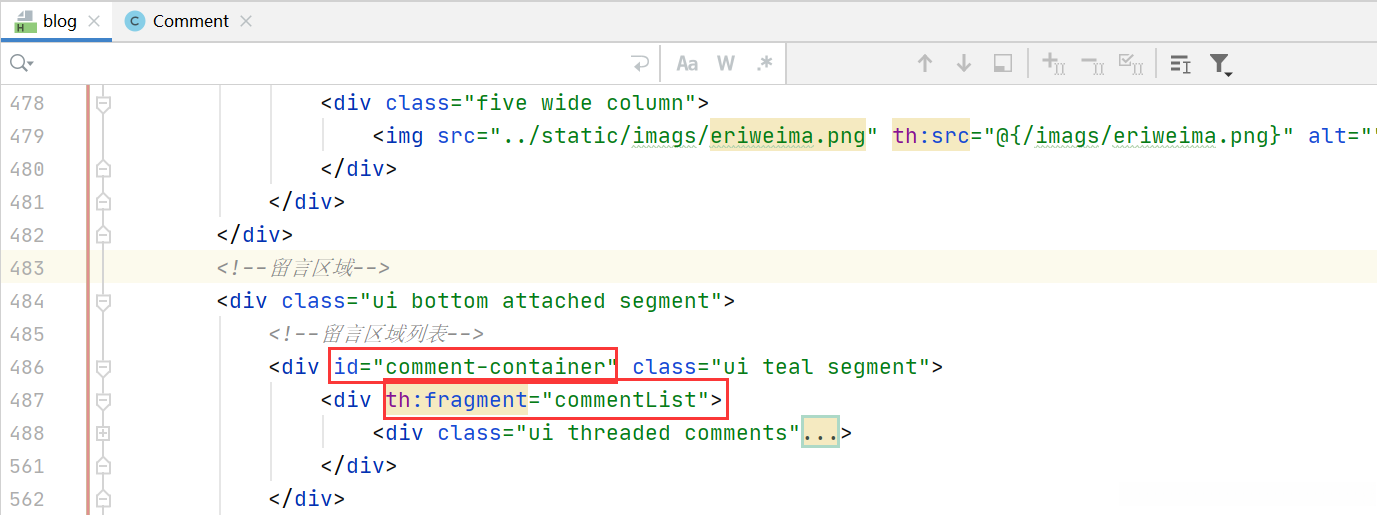Viewport: 1377px width, 515px height.
Task: Go to previous occurrence arrow
Action: [925, 64]
